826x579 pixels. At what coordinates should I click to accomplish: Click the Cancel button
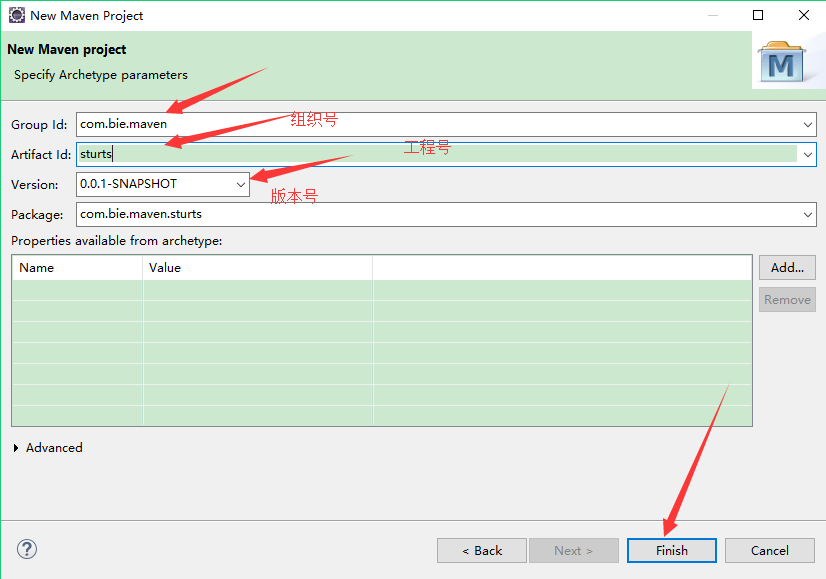770,551
